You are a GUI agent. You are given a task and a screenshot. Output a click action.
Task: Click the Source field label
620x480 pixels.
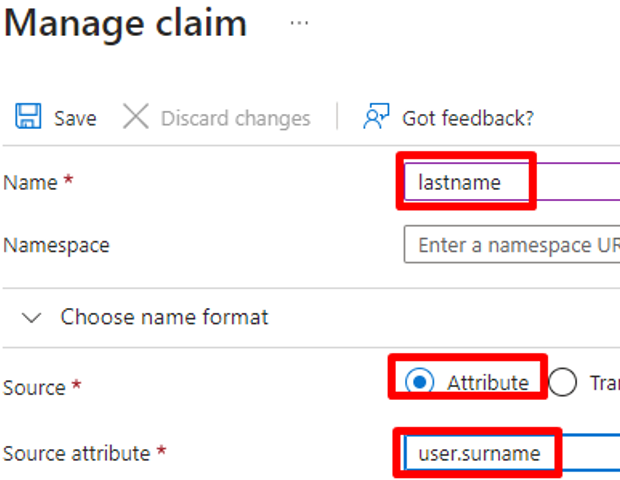pyautogui.click(x=34, y=387)
